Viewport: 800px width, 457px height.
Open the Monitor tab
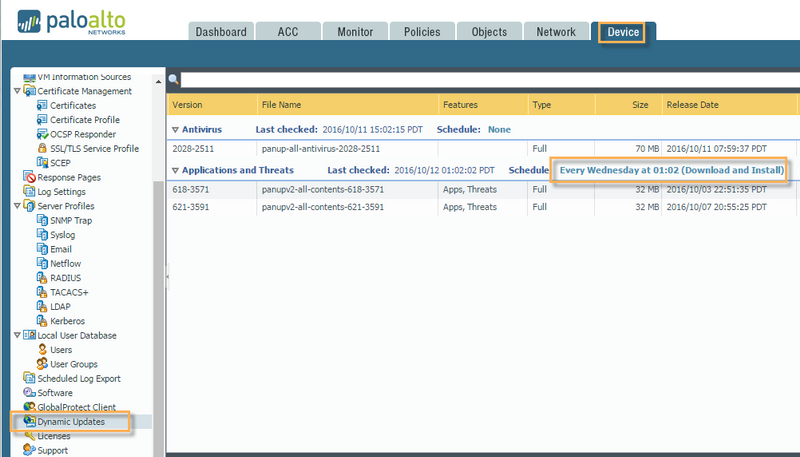point(354,32)
